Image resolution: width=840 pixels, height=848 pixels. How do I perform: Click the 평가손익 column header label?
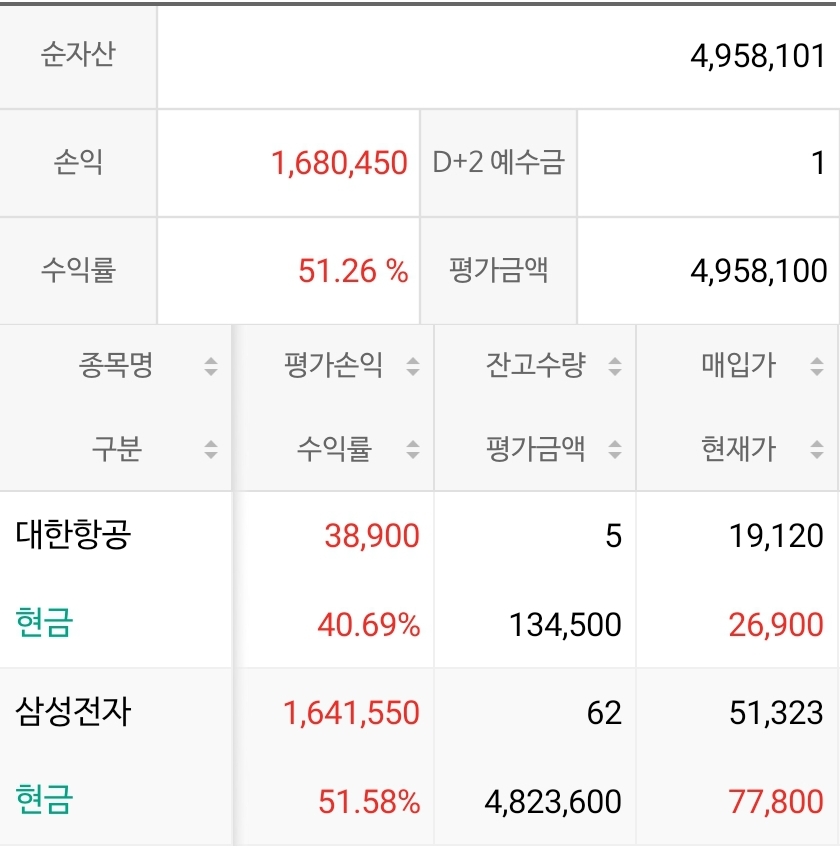pyautogui.click(x=333, y=366)
